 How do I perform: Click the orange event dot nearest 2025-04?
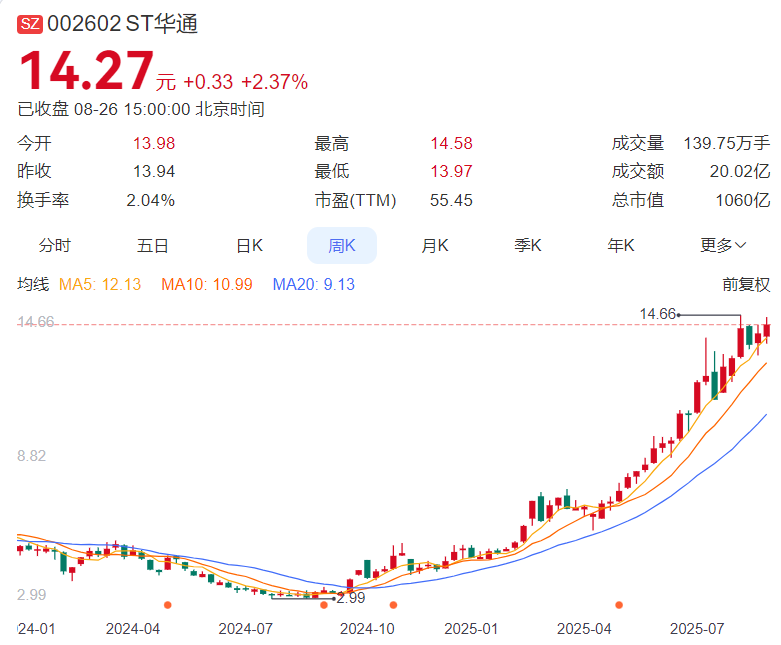tap(619, 605)
